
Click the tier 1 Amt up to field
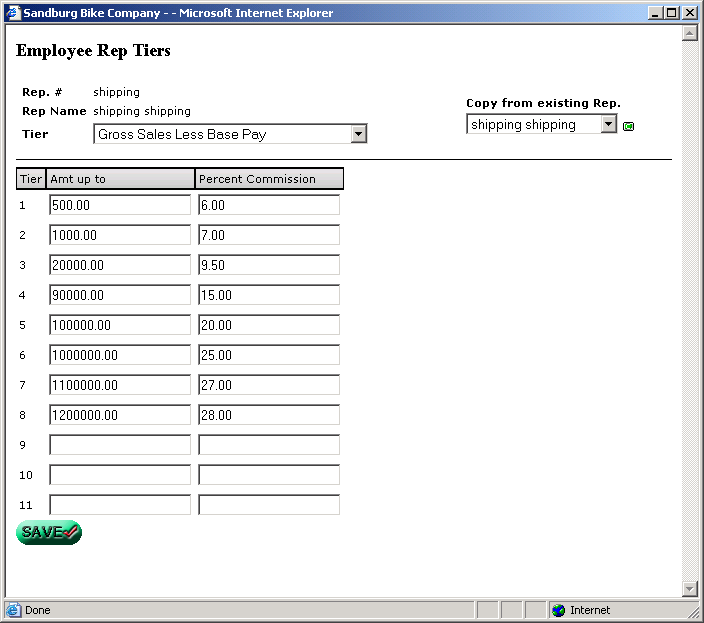(120, 205)
